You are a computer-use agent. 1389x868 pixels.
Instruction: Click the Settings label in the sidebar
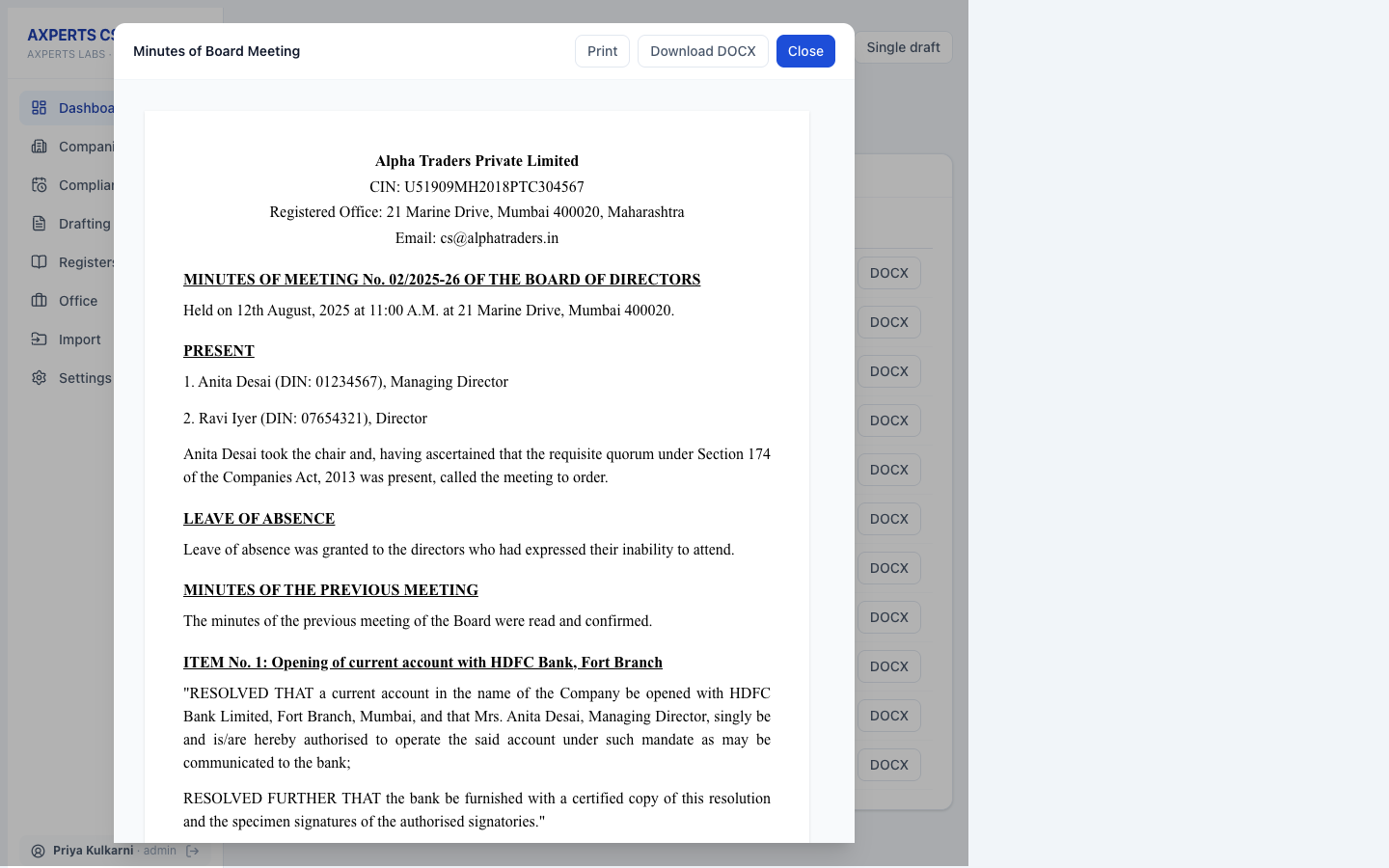pyautogui.click(x=85, y=378)
